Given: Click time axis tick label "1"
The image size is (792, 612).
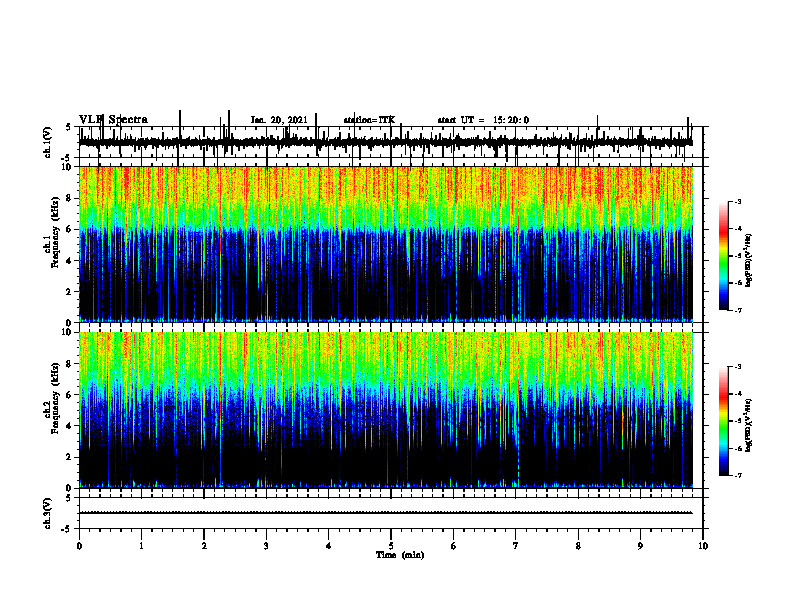Looking at the screenshot, I should tap(141, 546).
